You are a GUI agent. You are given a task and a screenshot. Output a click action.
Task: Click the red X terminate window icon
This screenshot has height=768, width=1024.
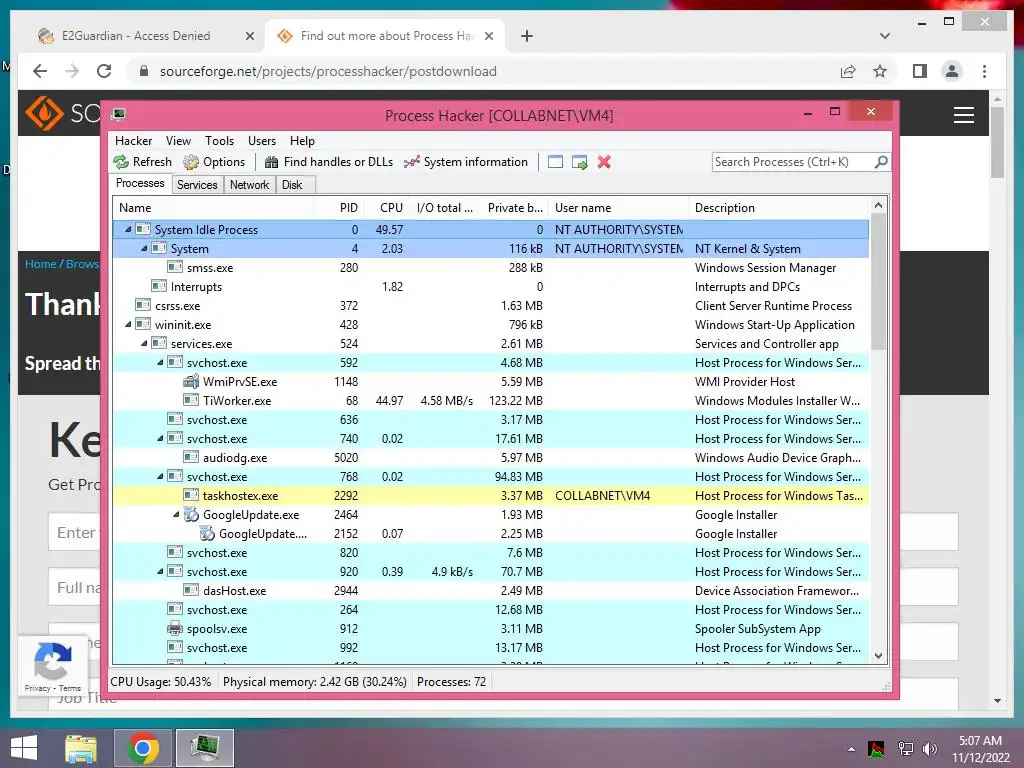coord(604,162)
